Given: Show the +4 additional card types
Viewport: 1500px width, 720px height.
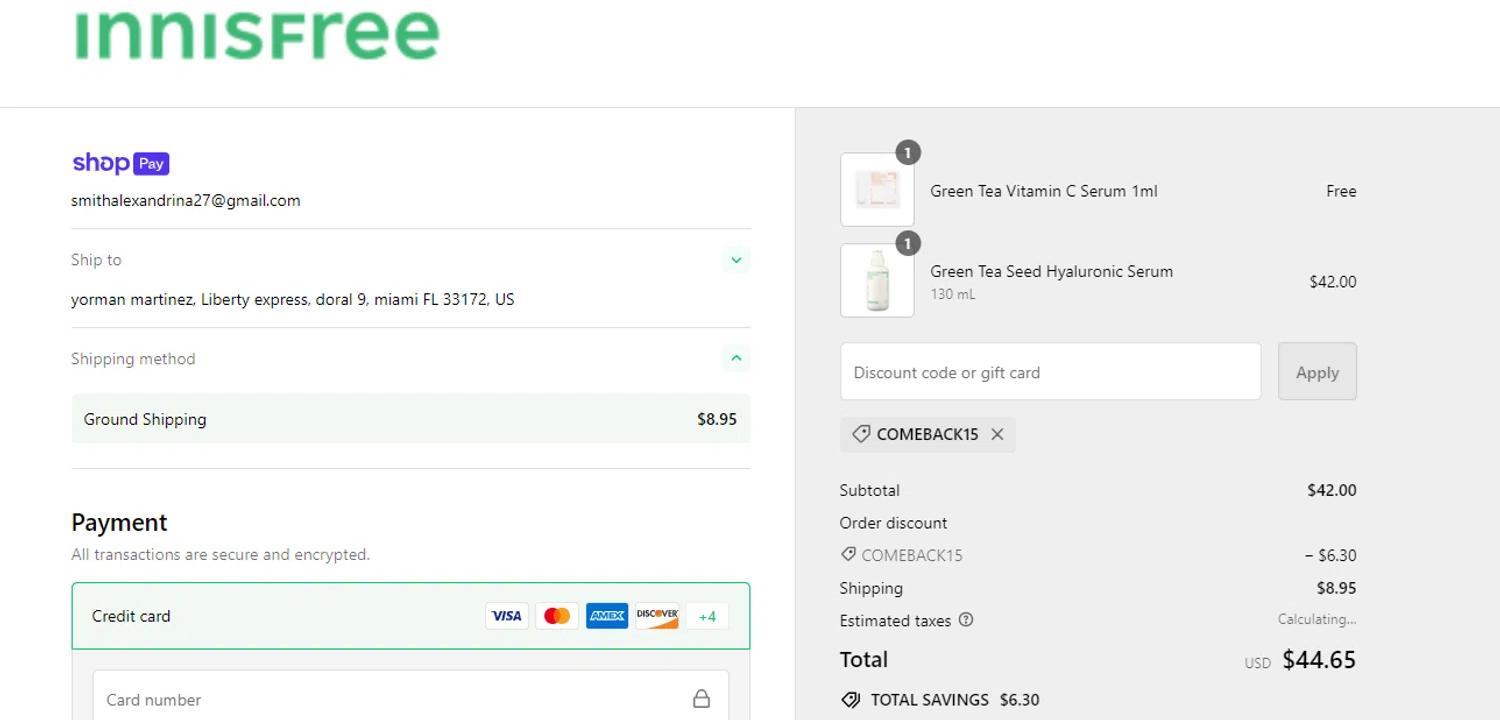Looking at the screenshot, I should (x=707, y=616).
